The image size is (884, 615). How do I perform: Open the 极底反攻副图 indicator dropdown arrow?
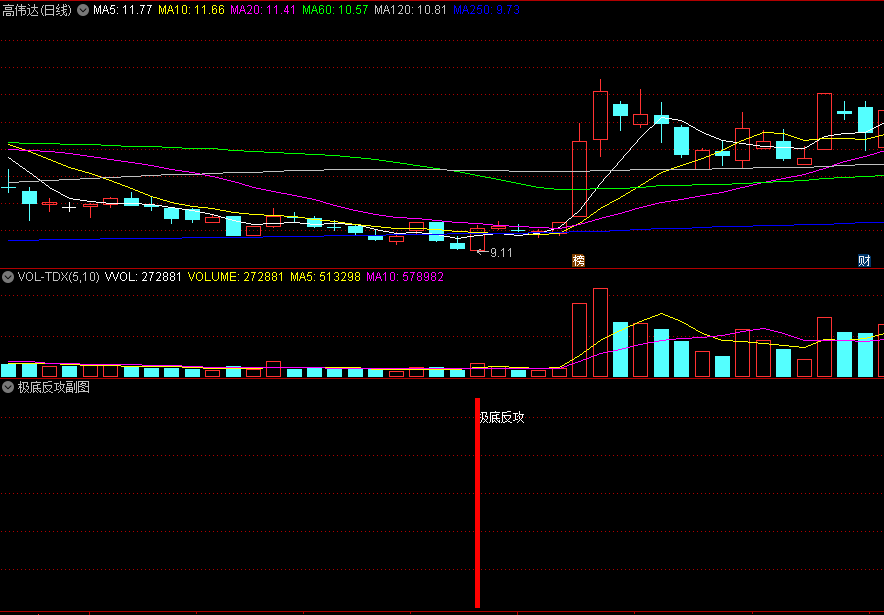tap(8, 387)
